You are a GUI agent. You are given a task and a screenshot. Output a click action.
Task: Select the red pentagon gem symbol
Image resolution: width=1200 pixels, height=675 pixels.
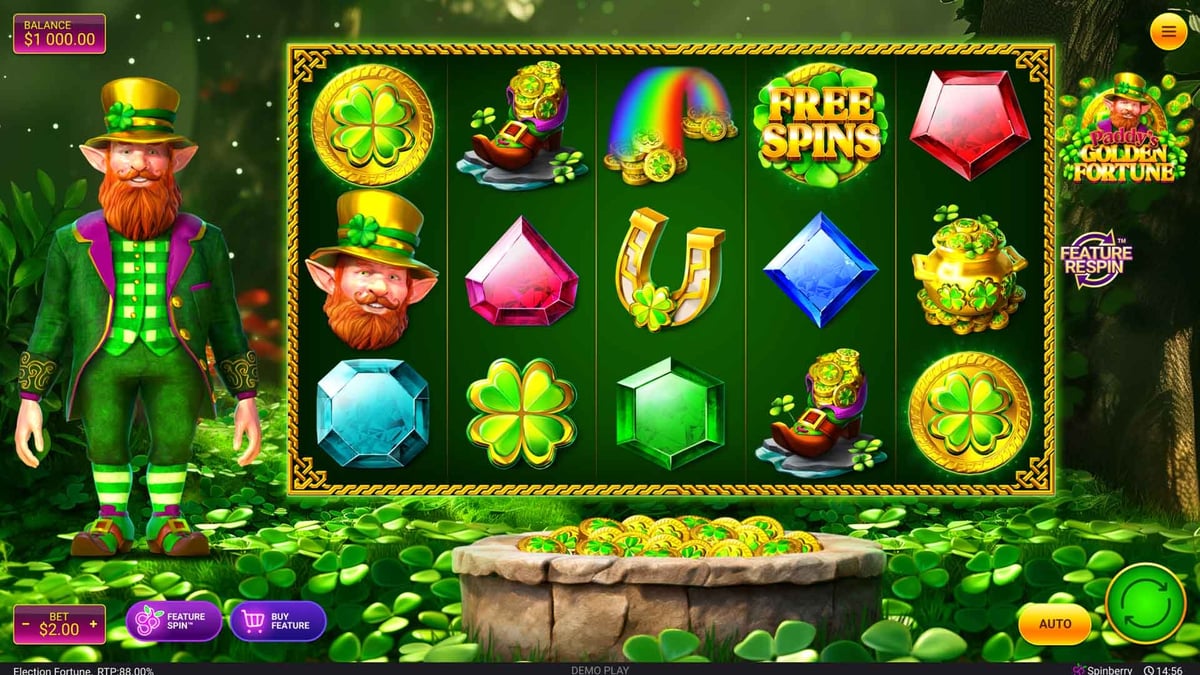coord(969,124)
